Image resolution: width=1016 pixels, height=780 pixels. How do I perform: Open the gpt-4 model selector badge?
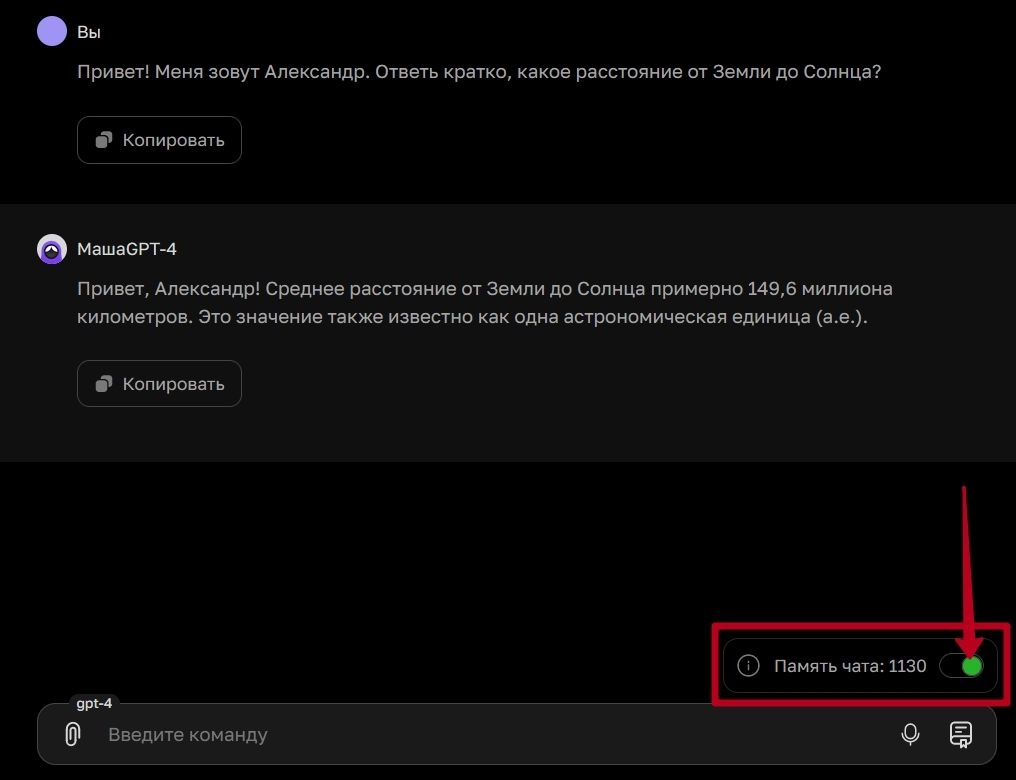[x=95, y=704]
